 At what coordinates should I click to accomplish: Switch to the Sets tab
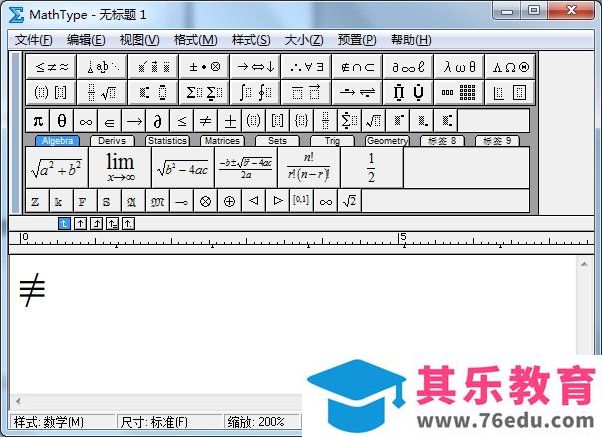tap(277, 141)
